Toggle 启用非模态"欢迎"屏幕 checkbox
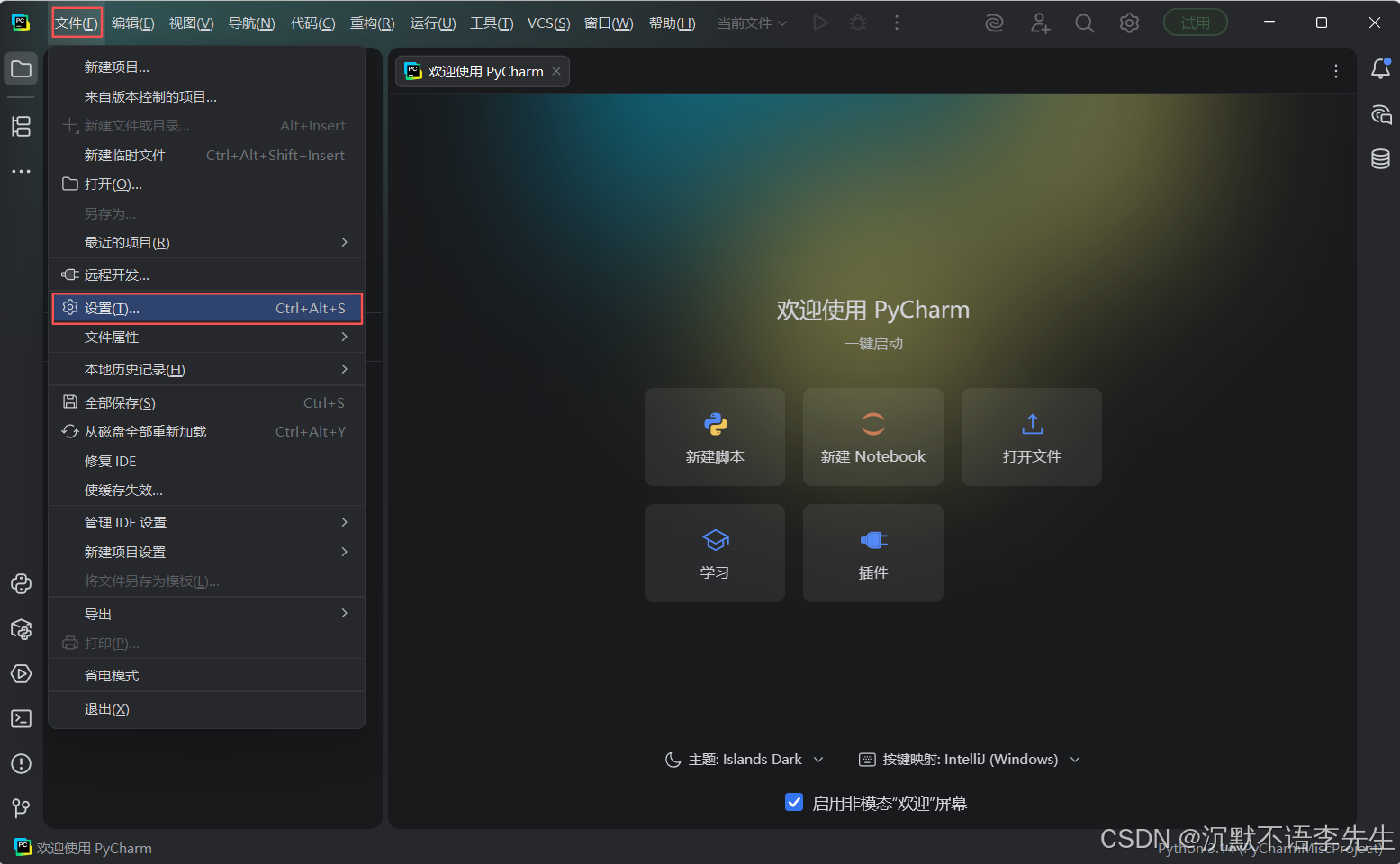The image size is (1400, 864). [x=794, y=802]
